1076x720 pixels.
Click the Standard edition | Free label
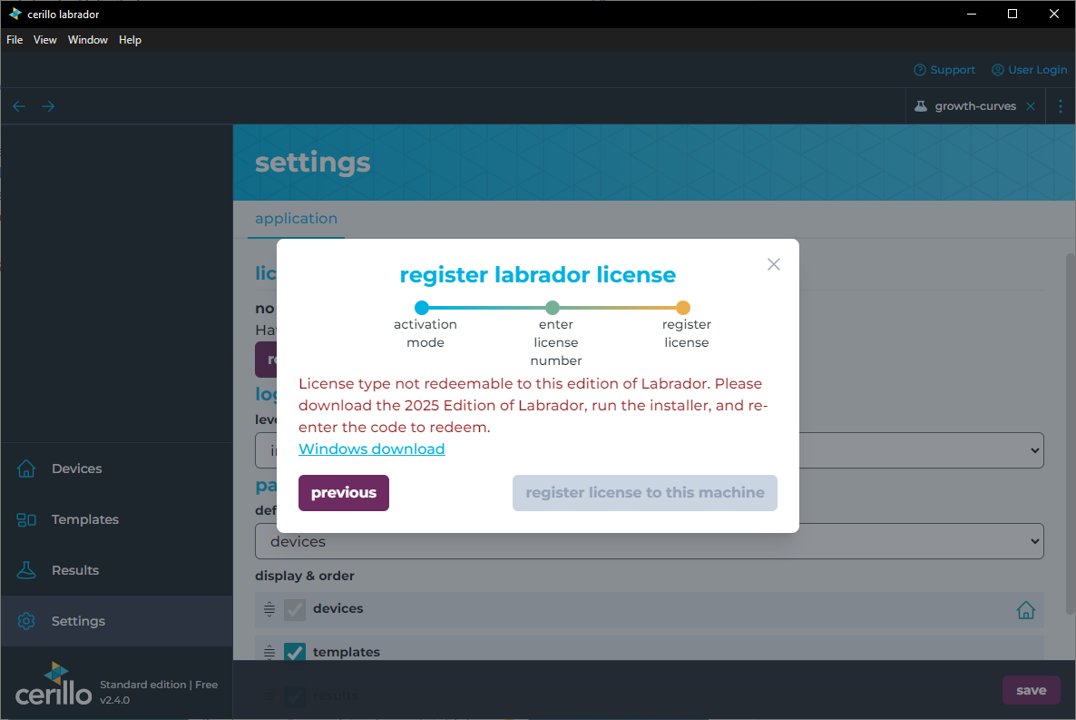click(x=159, y=685)
